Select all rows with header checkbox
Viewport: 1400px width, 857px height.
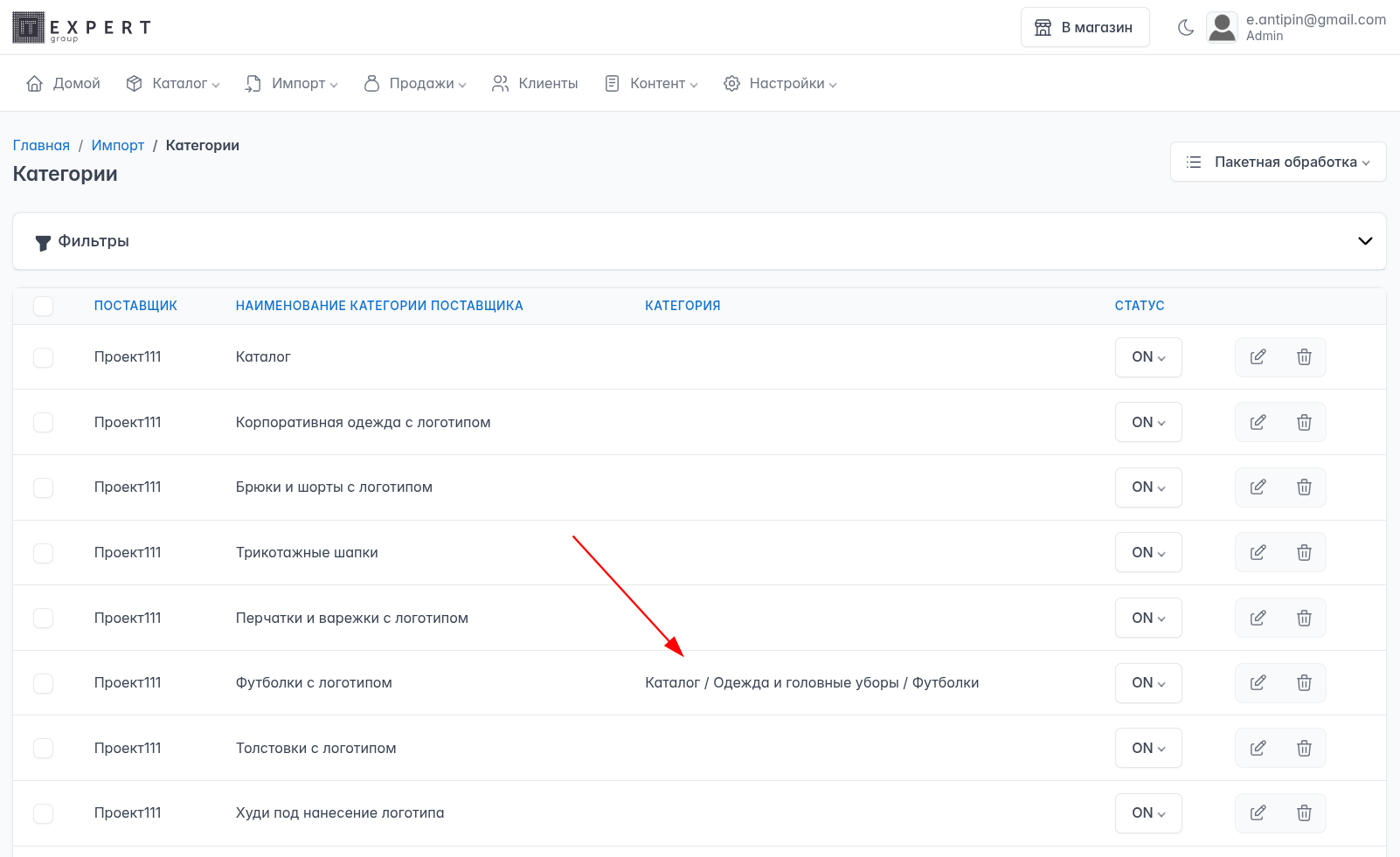(x=44, y=306)
